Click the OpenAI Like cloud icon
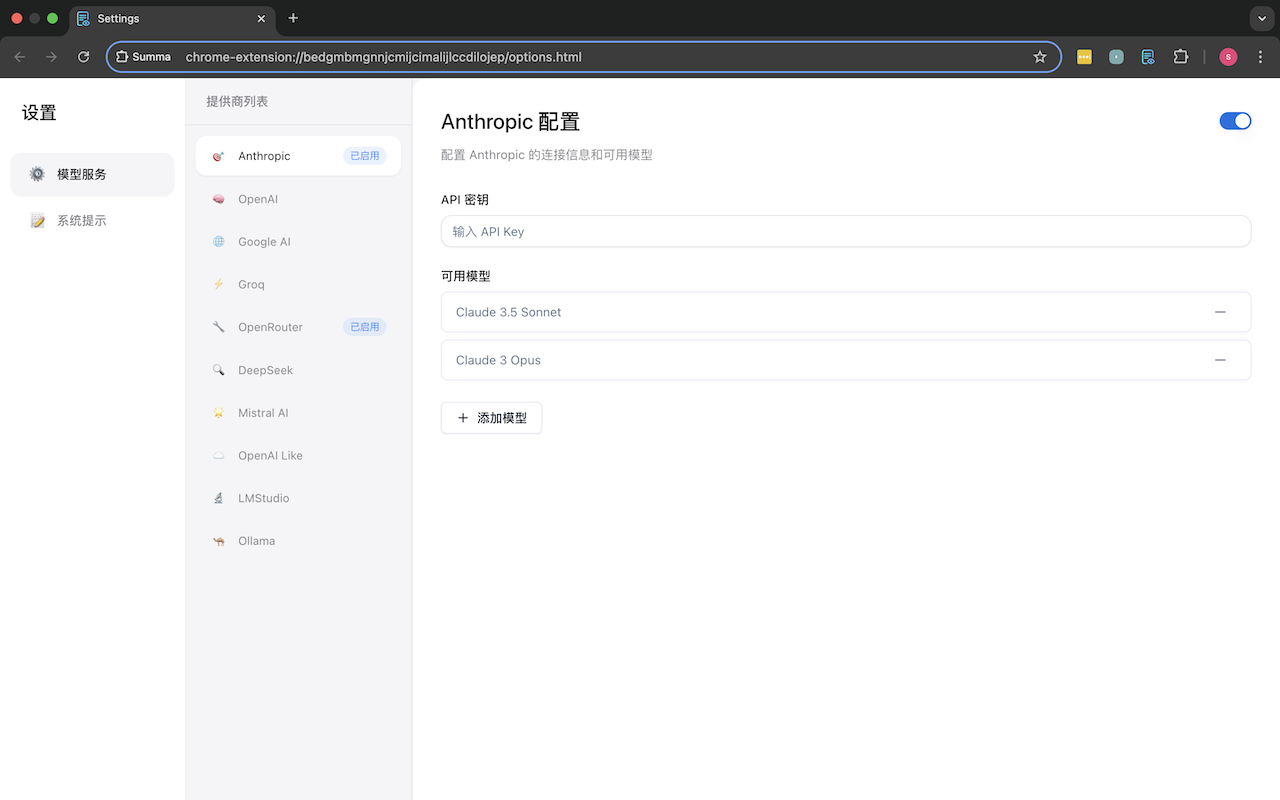 [218, 455]
